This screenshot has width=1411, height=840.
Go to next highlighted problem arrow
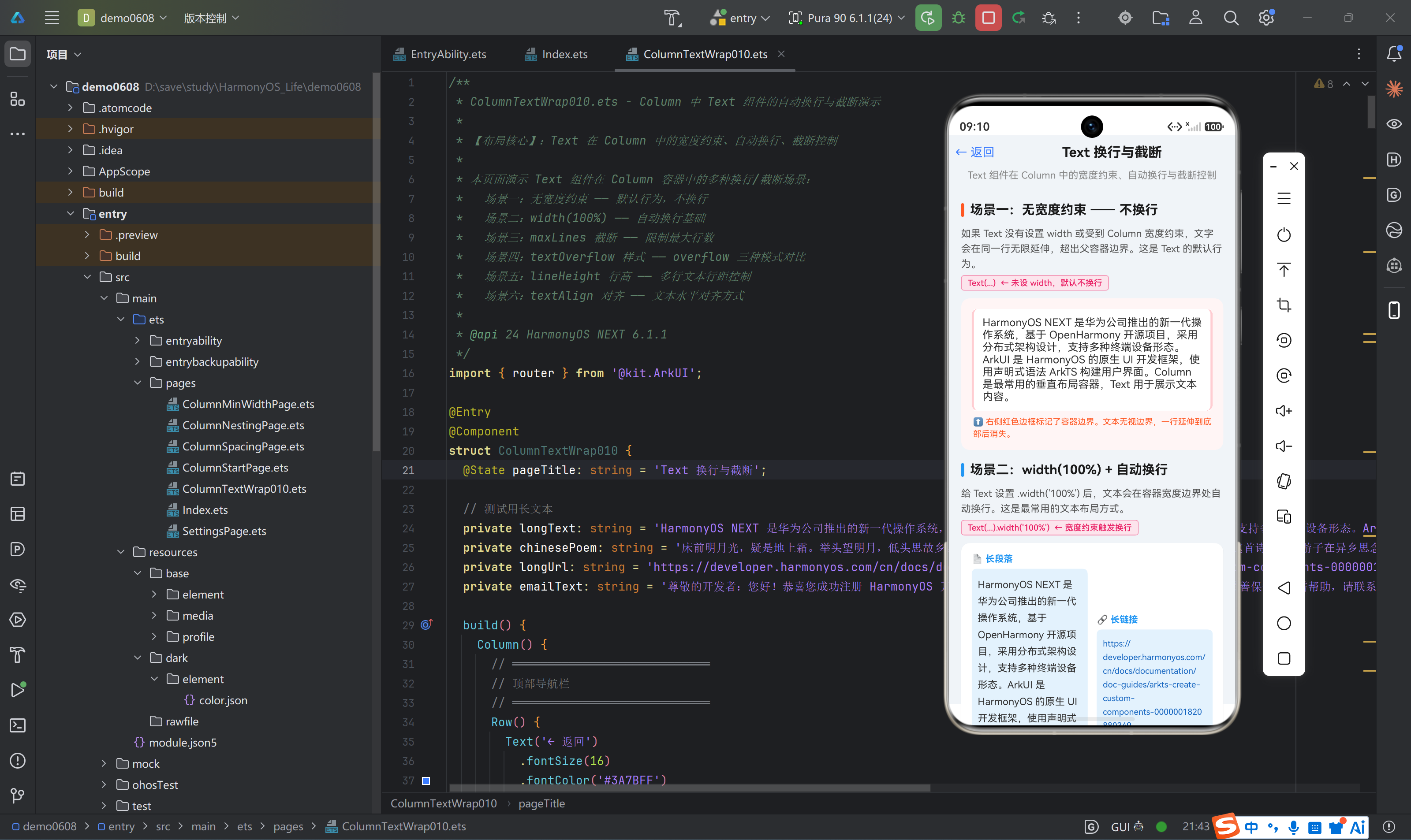click(1365, 84)
